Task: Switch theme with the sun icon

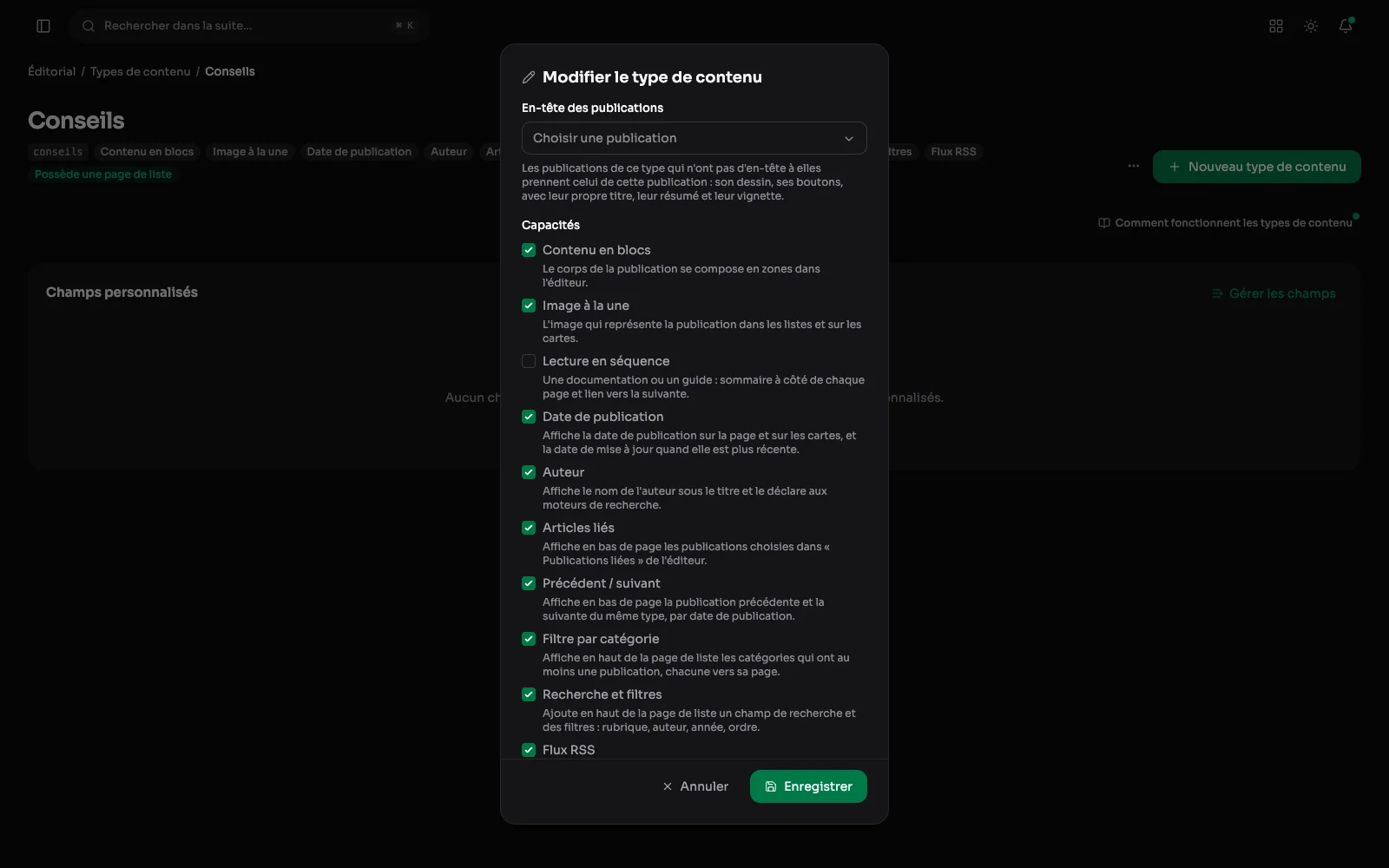Action: 1311,26
